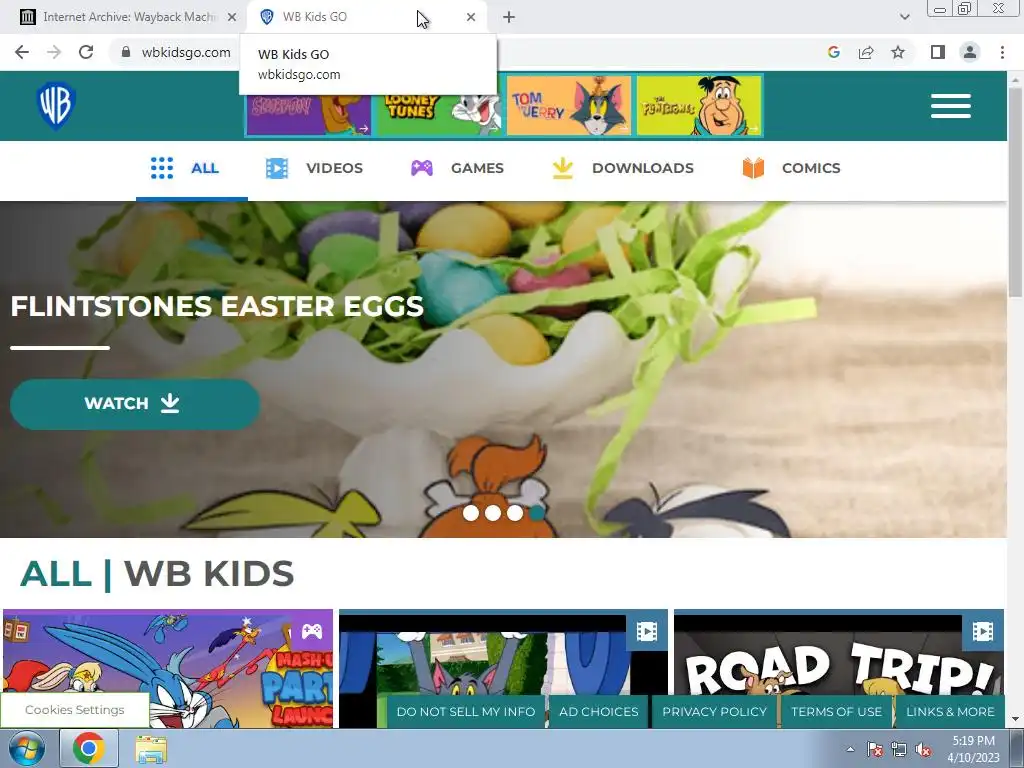Screen dimensions: 1024x768
Task: Click the orange book icon beside COMICS
Action: pos(753,168)
